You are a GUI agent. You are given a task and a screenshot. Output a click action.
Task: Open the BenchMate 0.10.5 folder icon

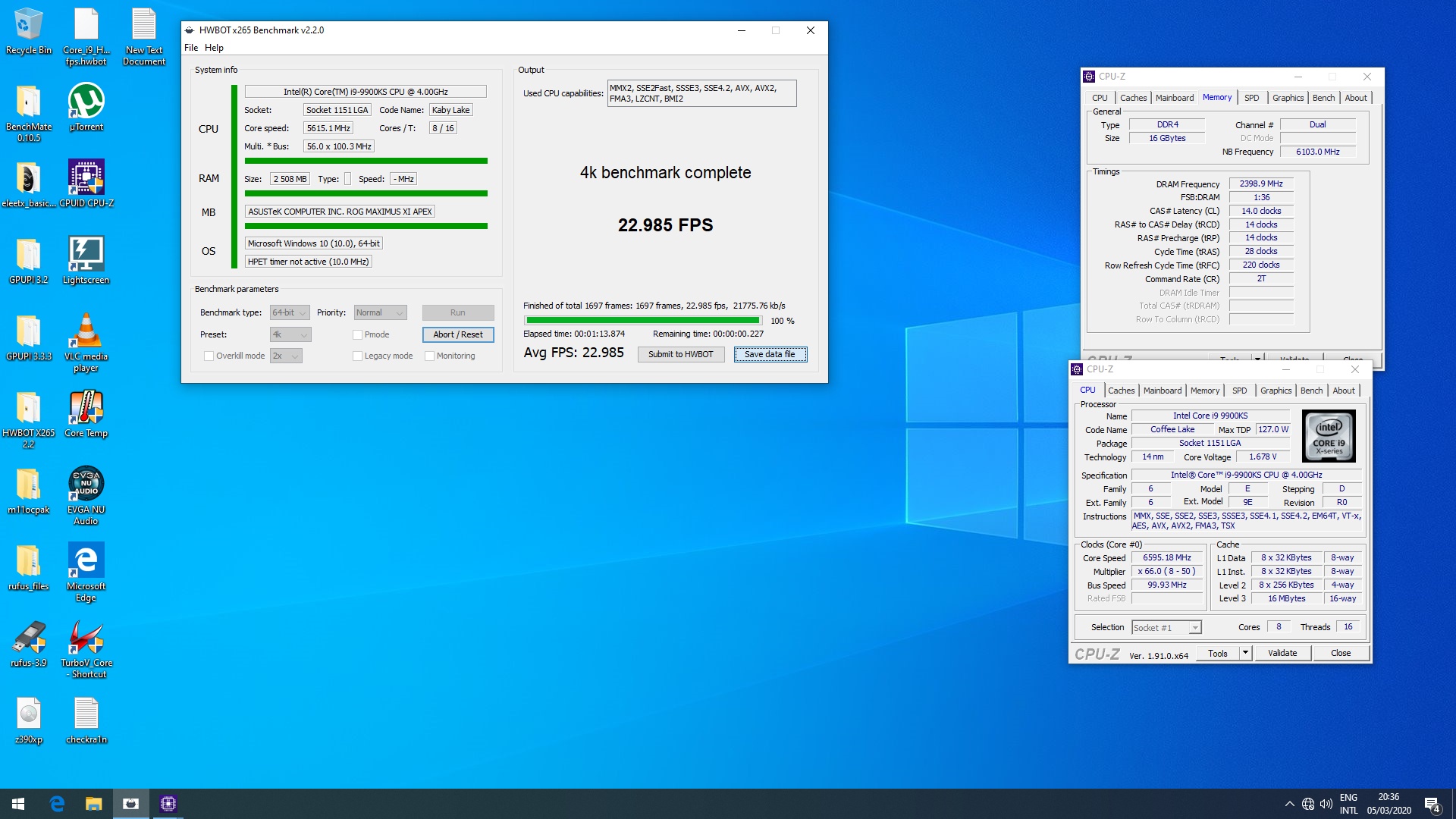click(x=29, y=113)
